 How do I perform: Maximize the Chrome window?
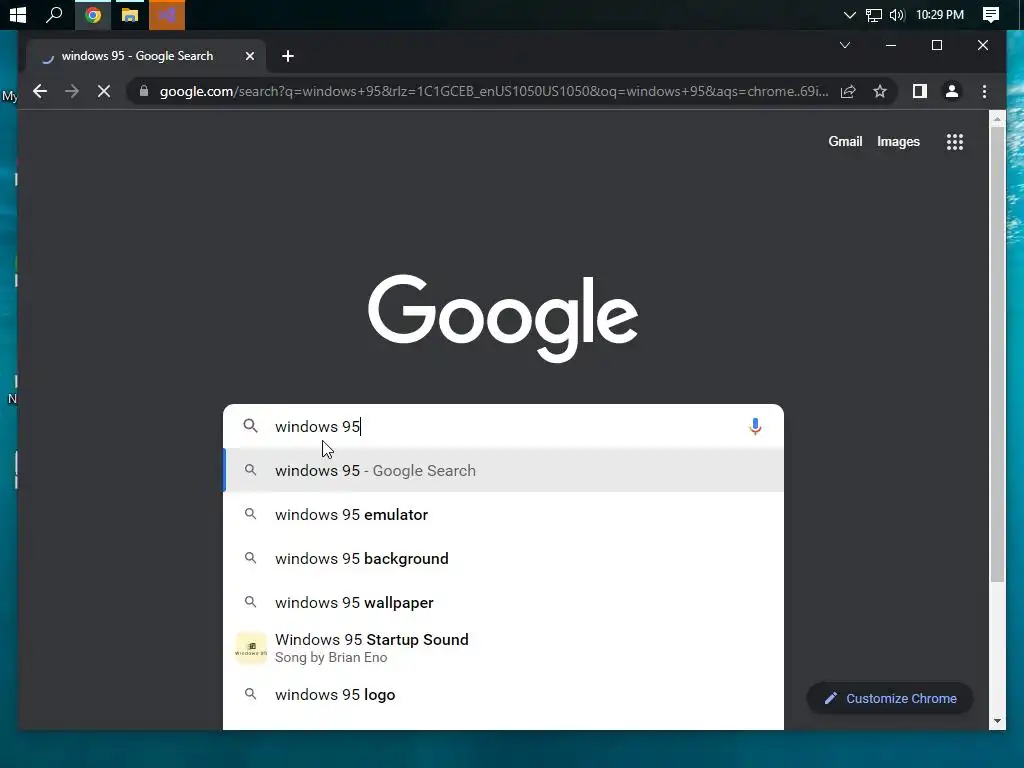click(936, 45)
